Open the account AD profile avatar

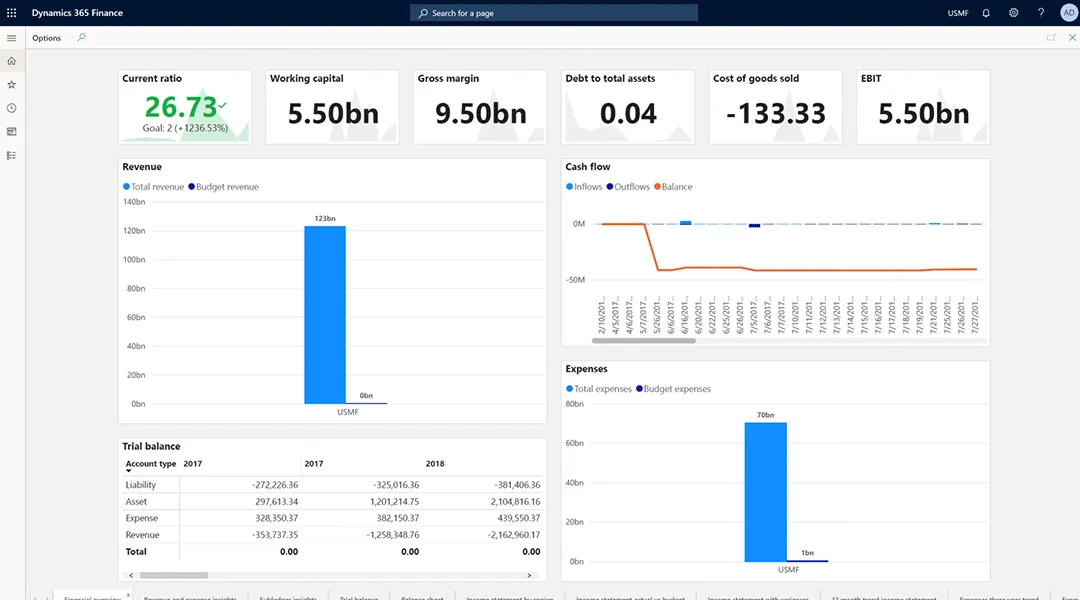(x=1068, y=13)
